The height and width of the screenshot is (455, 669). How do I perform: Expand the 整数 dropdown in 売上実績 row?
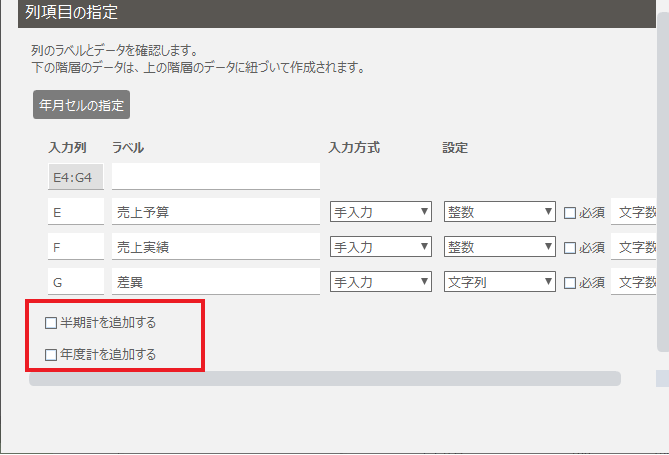499,247
